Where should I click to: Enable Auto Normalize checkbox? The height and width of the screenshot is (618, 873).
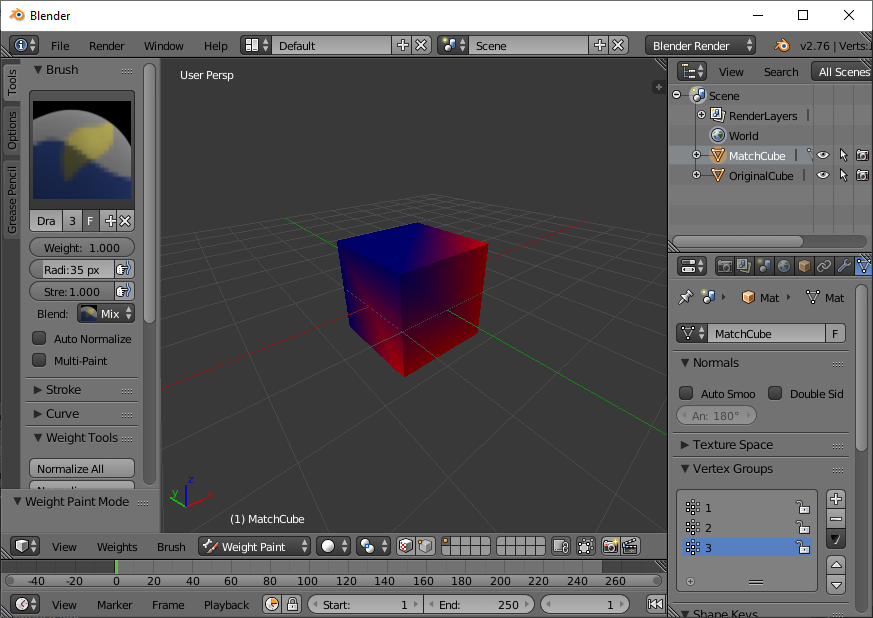(x=39, y=339)
